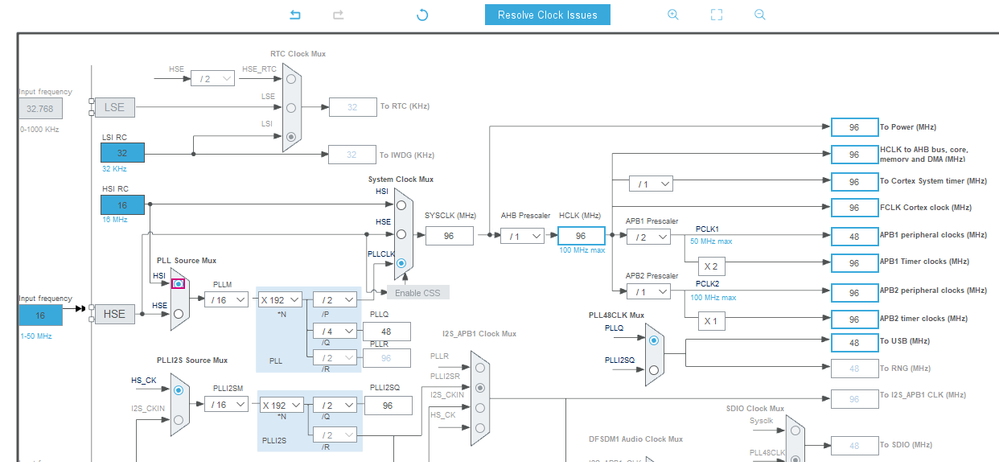
Task: Select HSE in System Clock Mux
Action: [x=401, y=234]
